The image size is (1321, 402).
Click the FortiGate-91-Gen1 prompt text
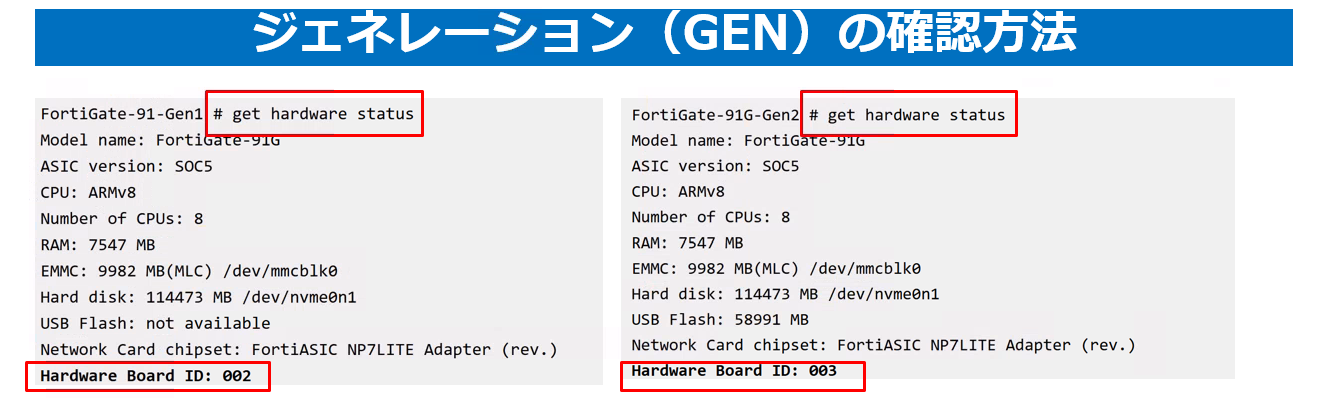122,114
